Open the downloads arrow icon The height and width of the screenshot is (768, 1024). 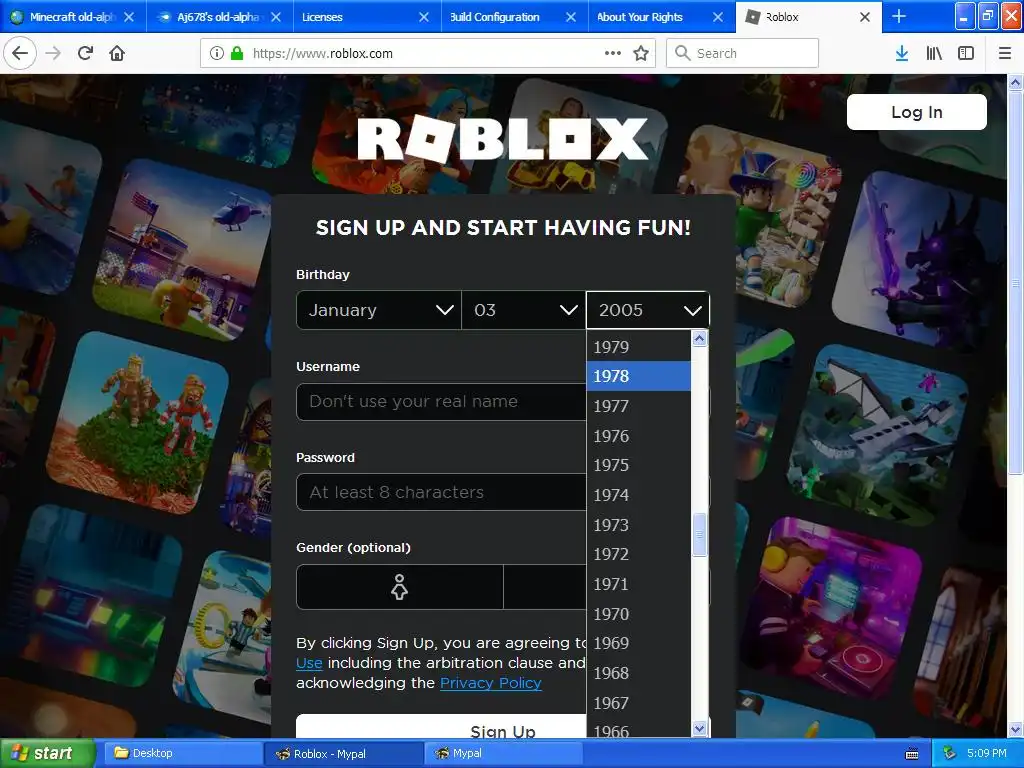click(x=902, y=53)
